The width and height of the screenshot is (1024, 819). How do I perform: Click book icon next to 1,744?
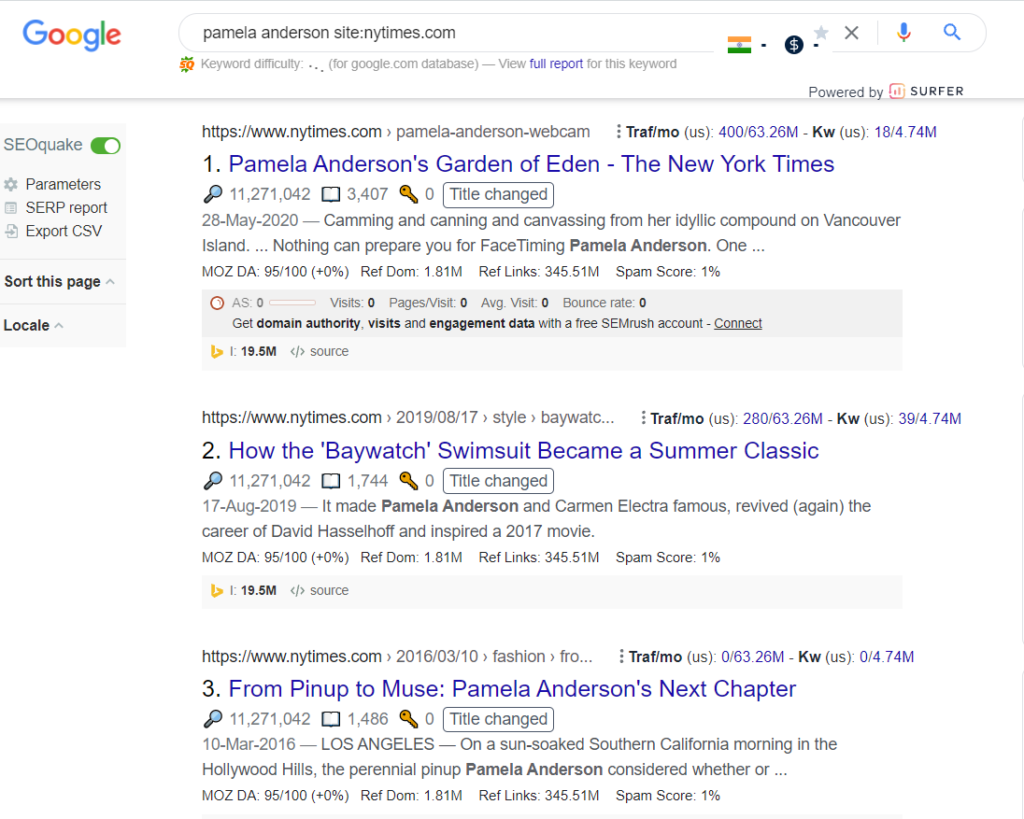[331, 481]
